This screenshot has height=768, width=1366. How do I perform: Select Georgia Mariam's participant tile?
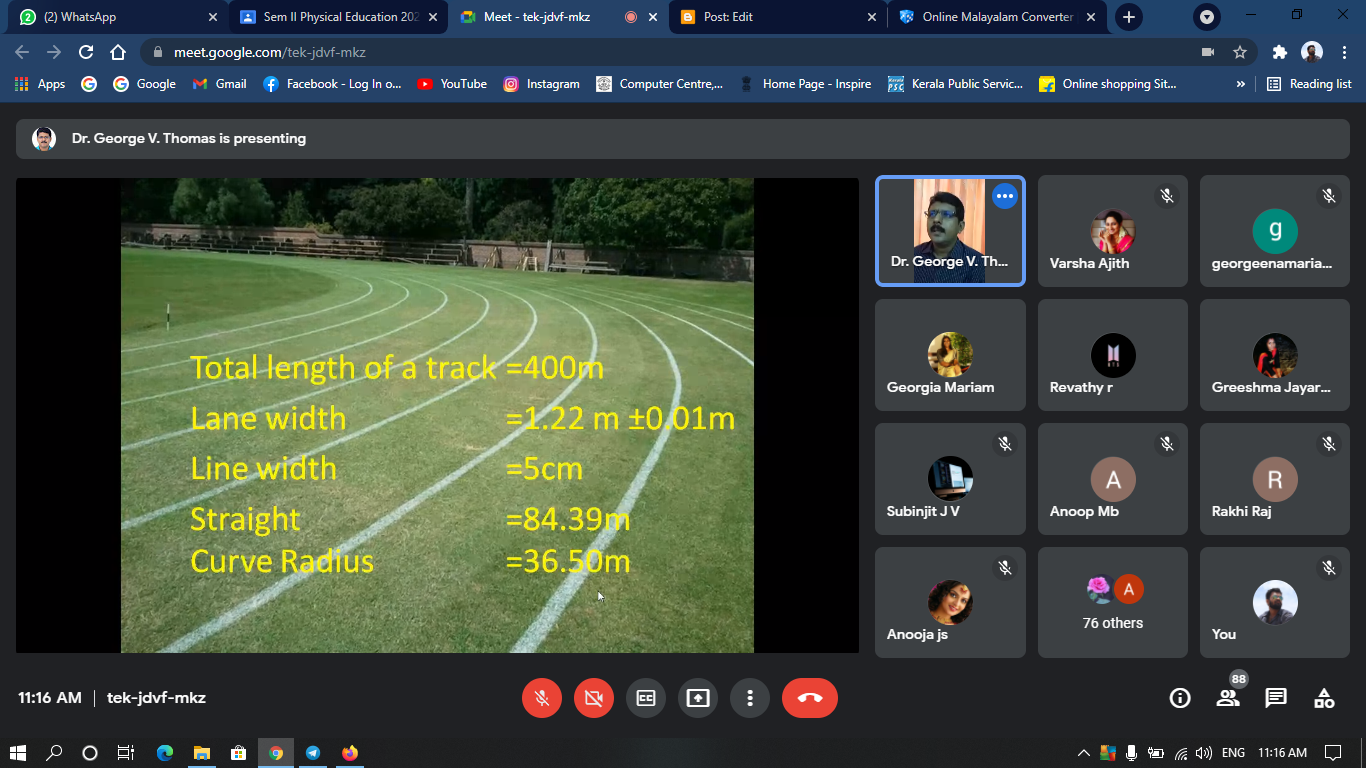pyautogui.click(x=950, y=355)
